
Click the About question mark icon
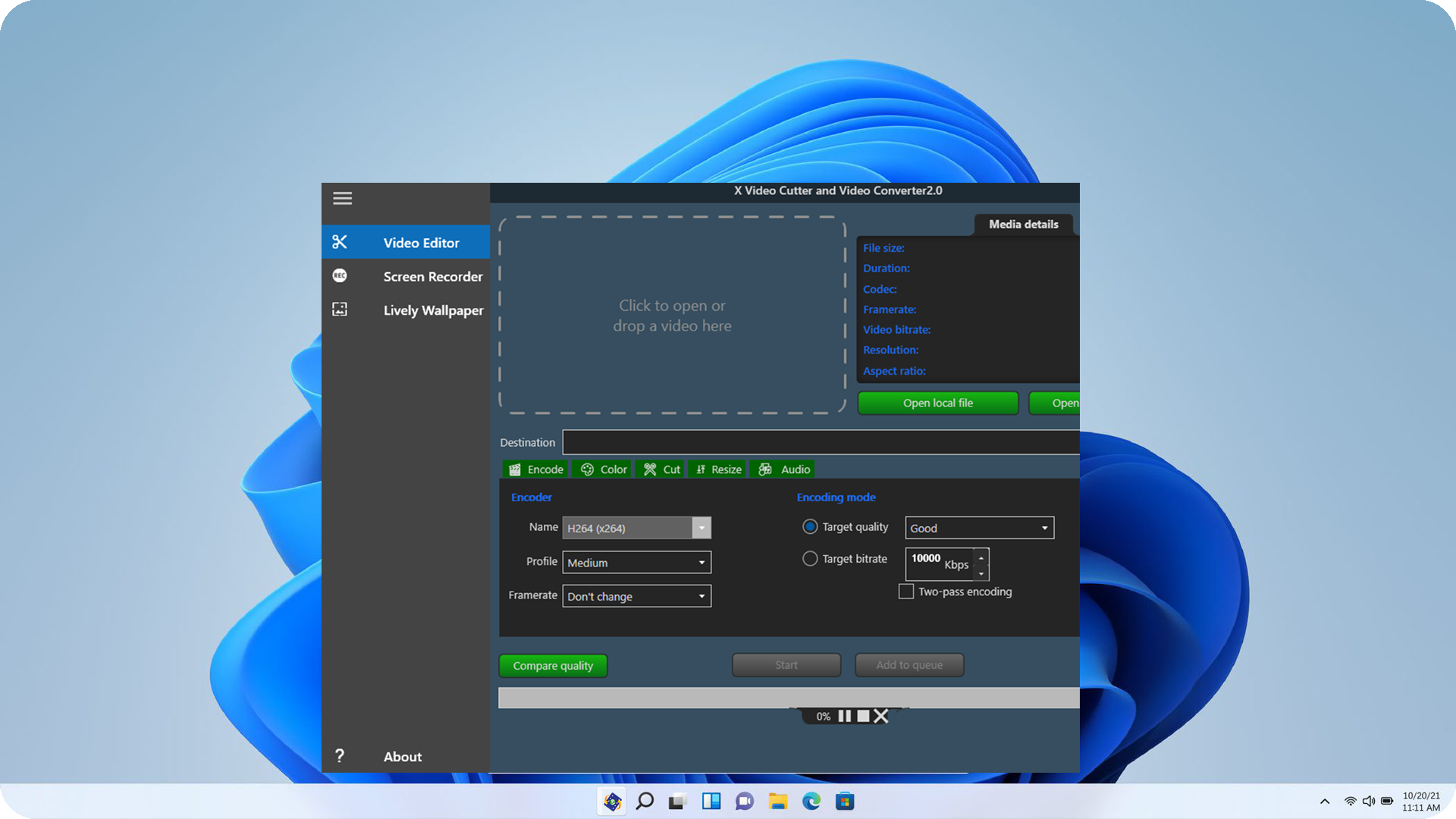[x=340, y=756]
